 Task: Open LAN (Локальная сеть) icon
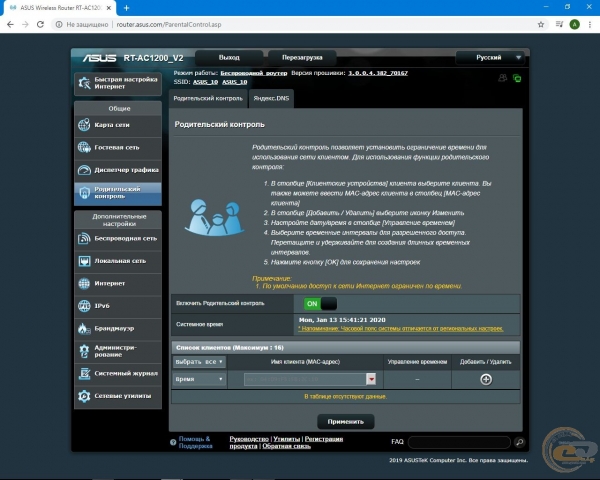pos(84,261)
